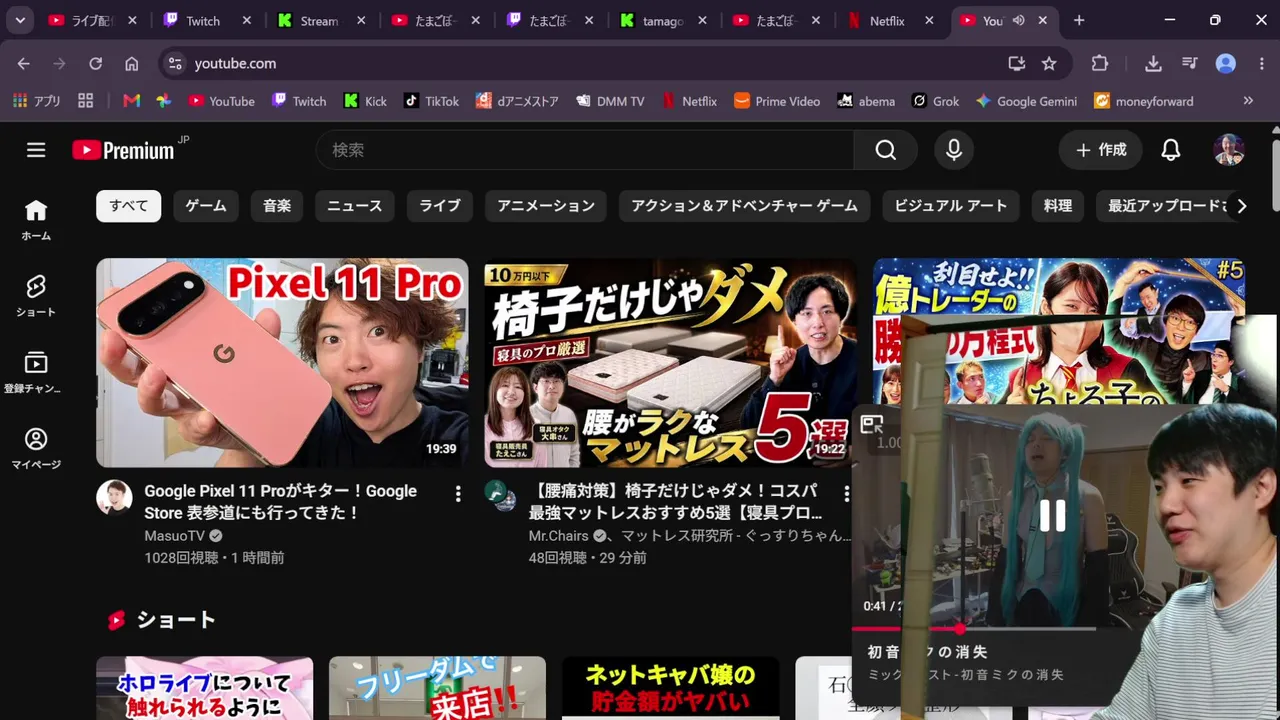Select the 音楽 filter chip
The width and height of the screenshot is (1280, 720).
click(277, 206)
